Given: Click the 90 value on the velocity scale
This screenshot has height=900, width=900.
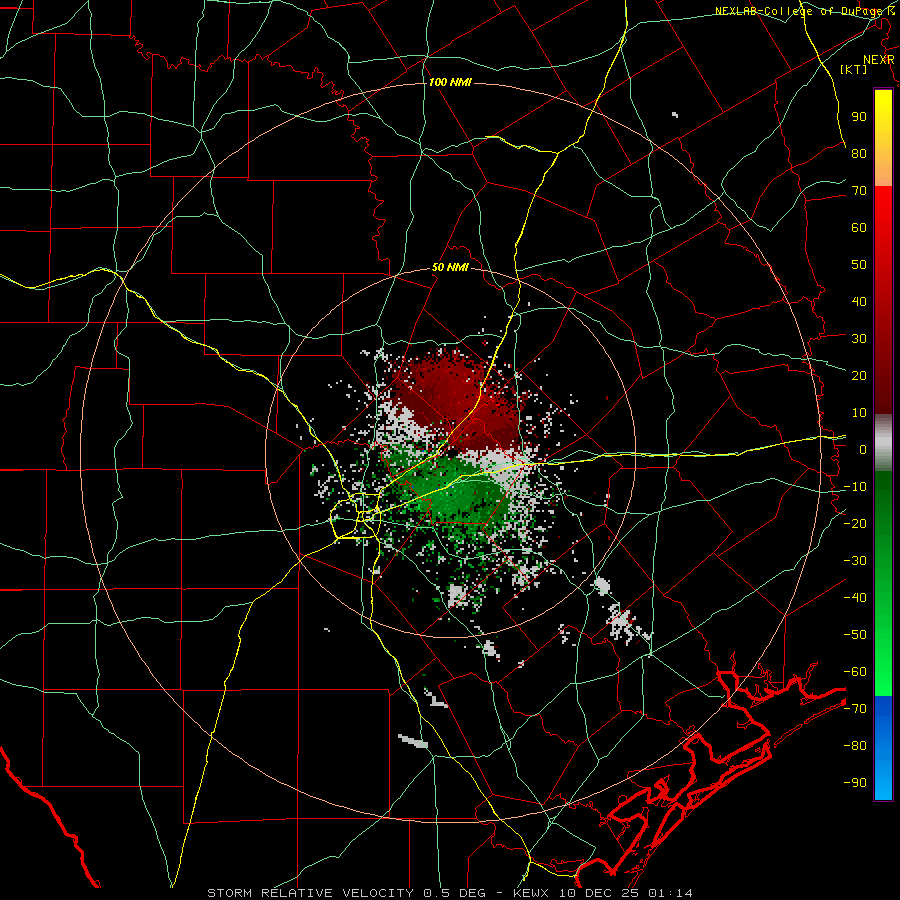Looking at the screenshot, I should pyautogui.click(x=859, y=117).
